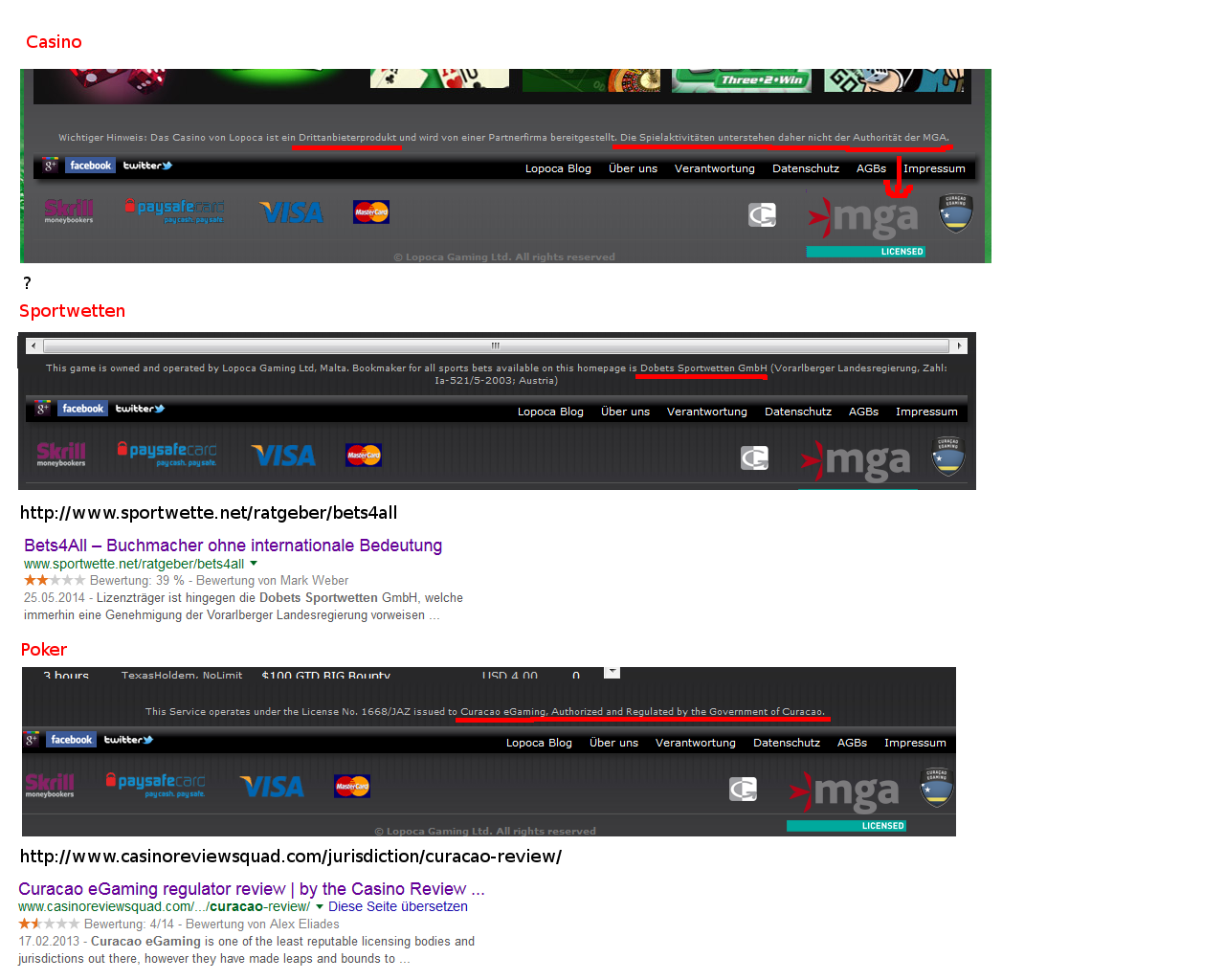Viewport: 1225px width, 980px height.
Task: Click the License No. 1668/JAZ notice in Poker
Action: (485, 712)
